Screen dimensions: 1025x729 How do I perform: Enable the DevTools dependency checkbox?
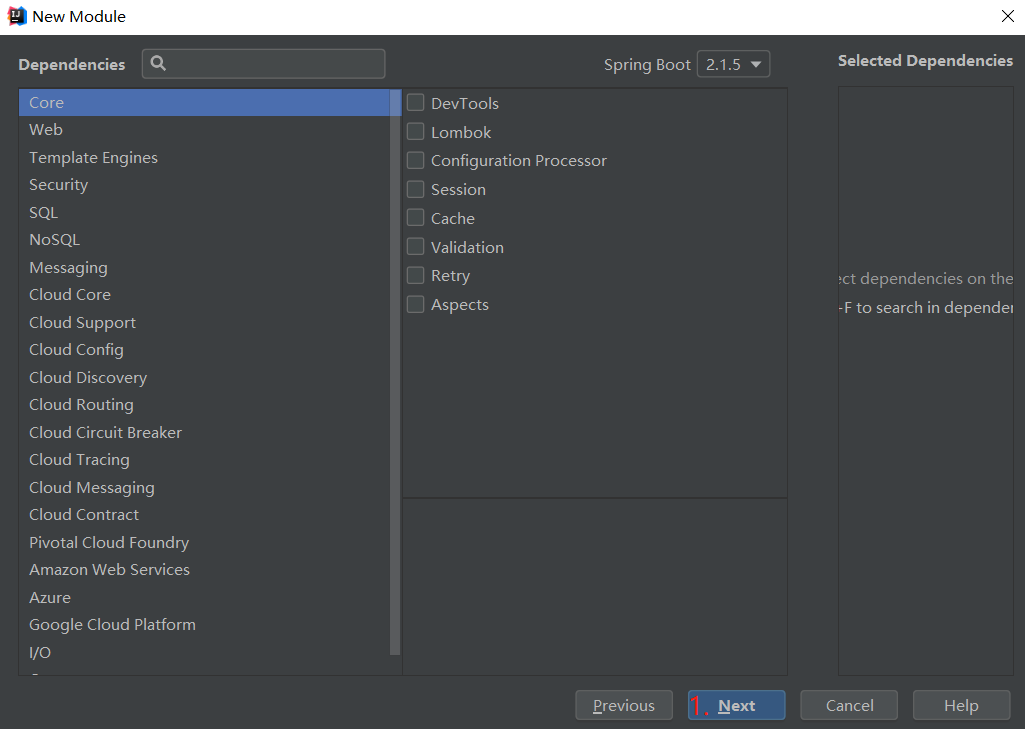(416, 103)
